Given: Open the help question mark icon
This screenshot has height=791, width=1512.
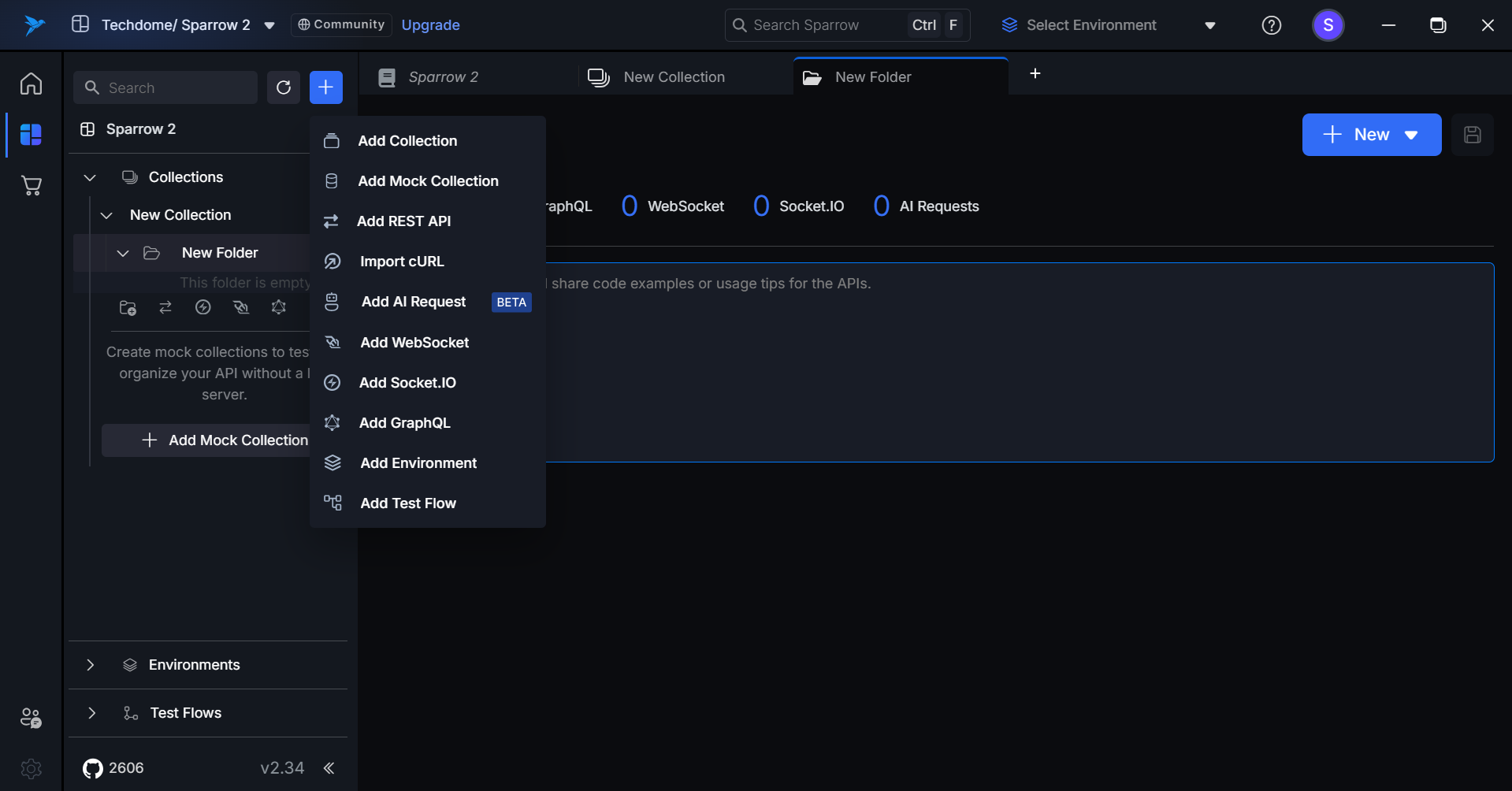Looking at the screenshot, I should point(1271,25).
